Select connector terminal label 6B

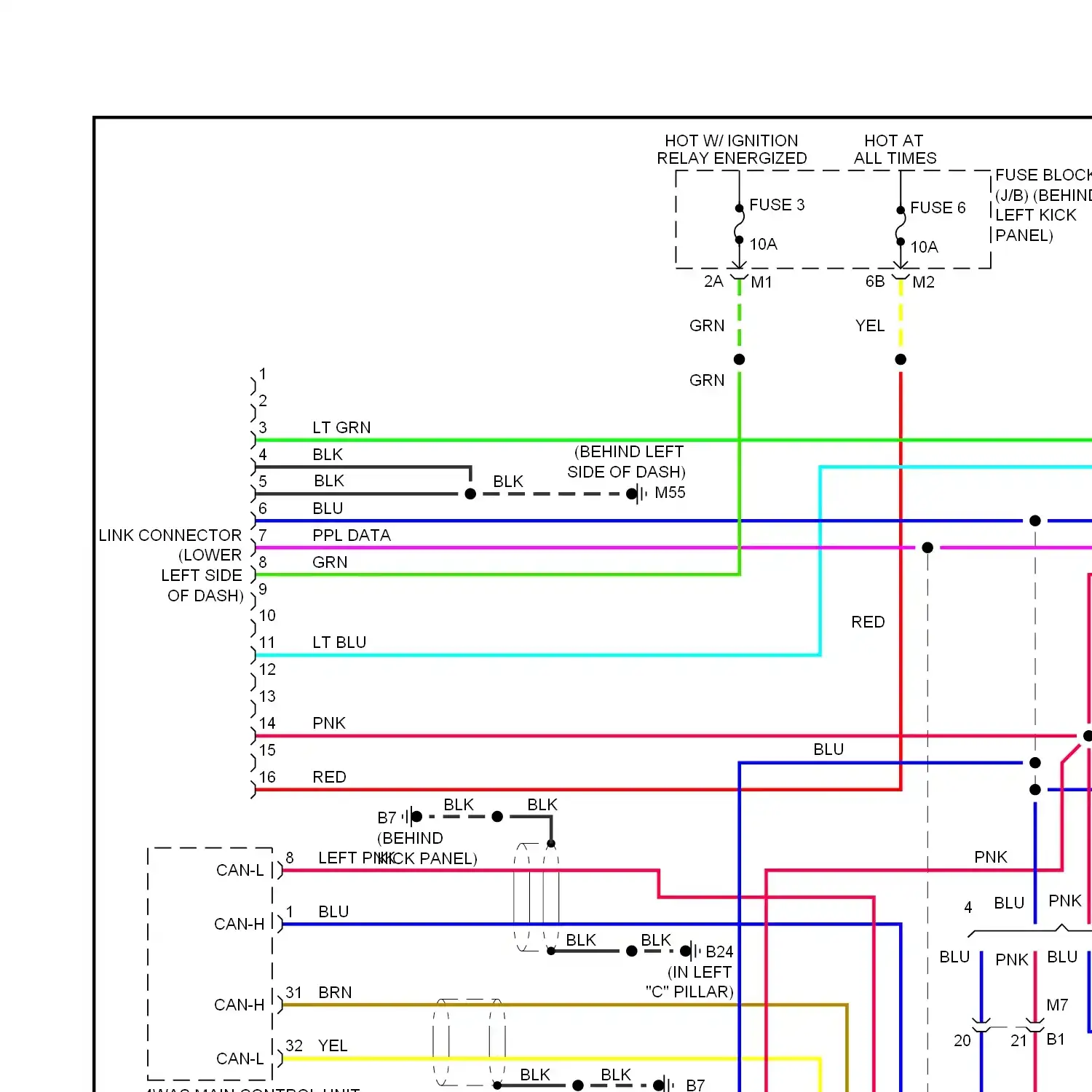point(875,281)
